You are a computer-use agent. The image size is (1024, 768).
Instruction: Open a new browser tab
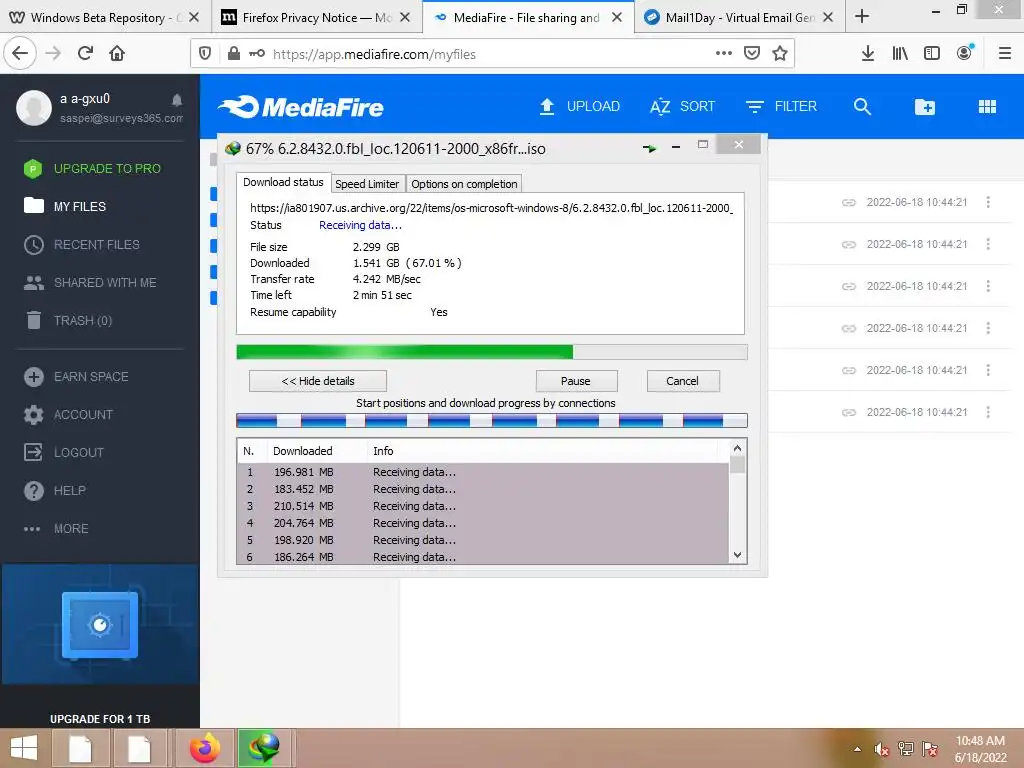click(862, 17)
